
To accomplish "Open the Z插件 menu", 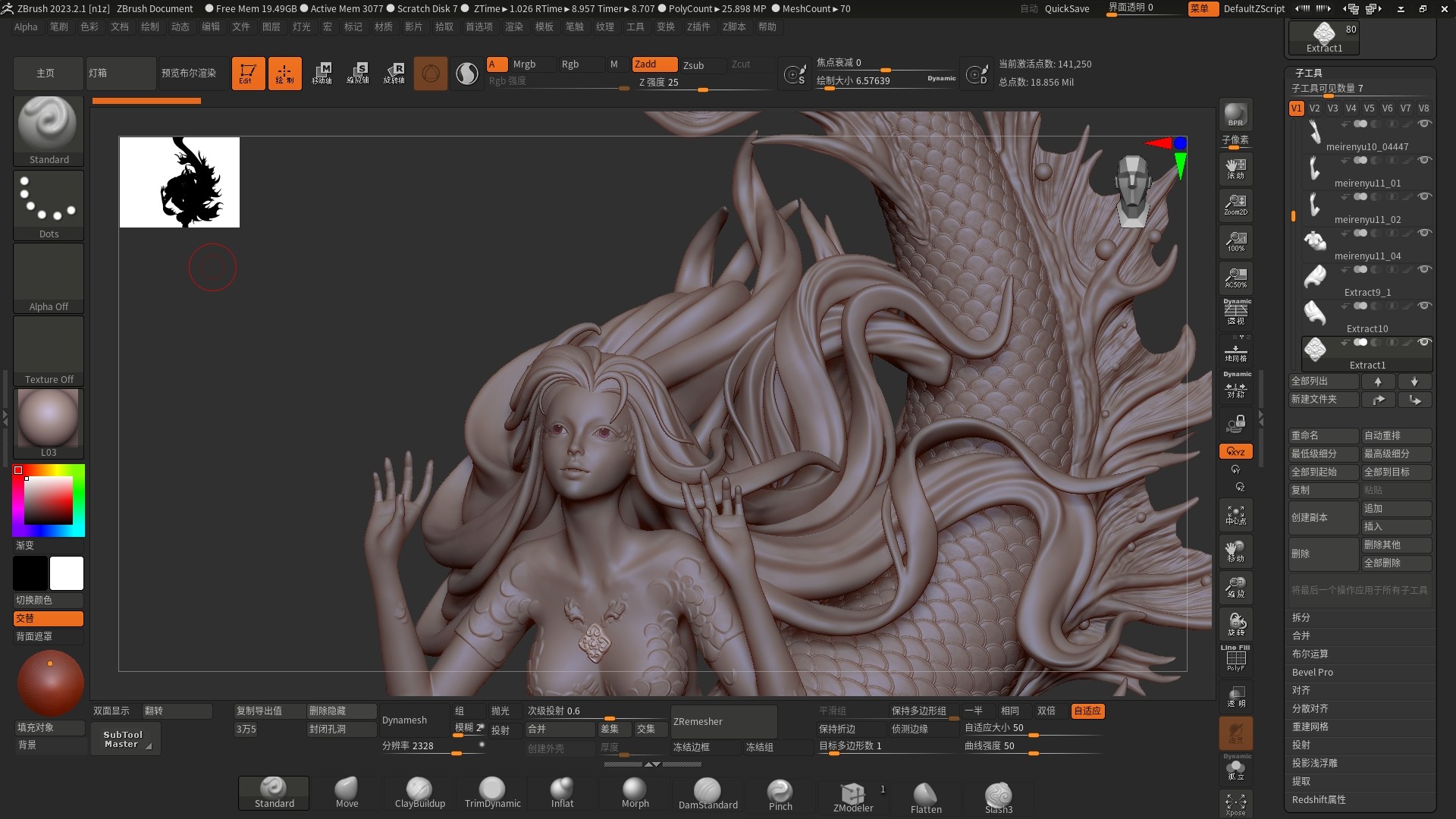I will coord(698,27).
